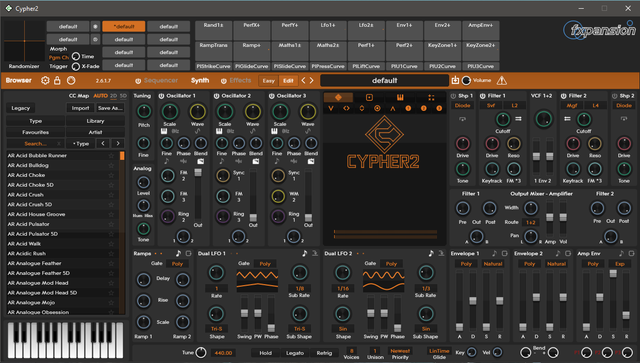Click the warning triangle panic icon
Image resolution: width=640 pixels, height=363 pixels.
click(x=502, y=80)
